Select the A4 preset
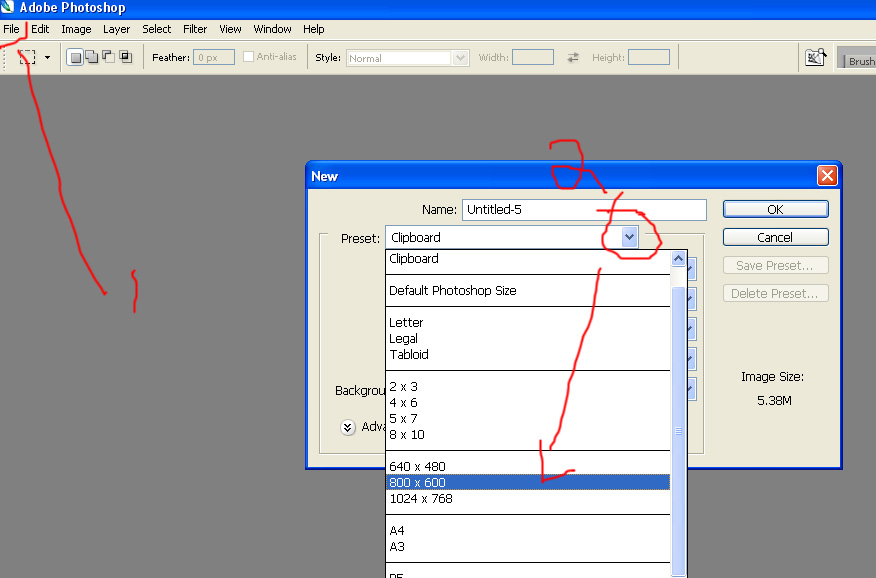 pos(528,531)
